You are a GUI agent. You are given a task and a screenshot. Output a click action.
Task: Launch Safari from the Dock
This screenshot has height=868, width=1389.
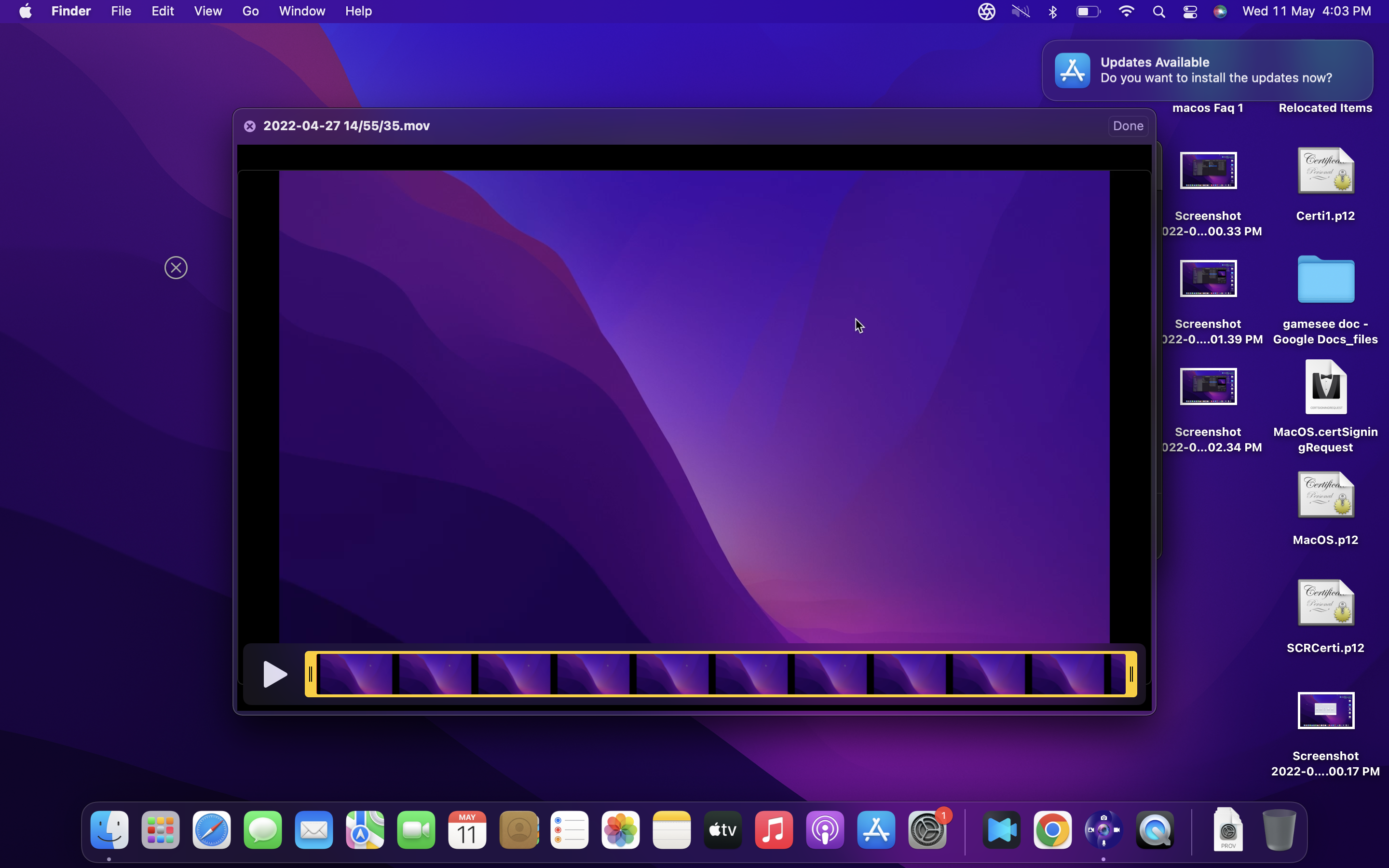pos(211,829)
